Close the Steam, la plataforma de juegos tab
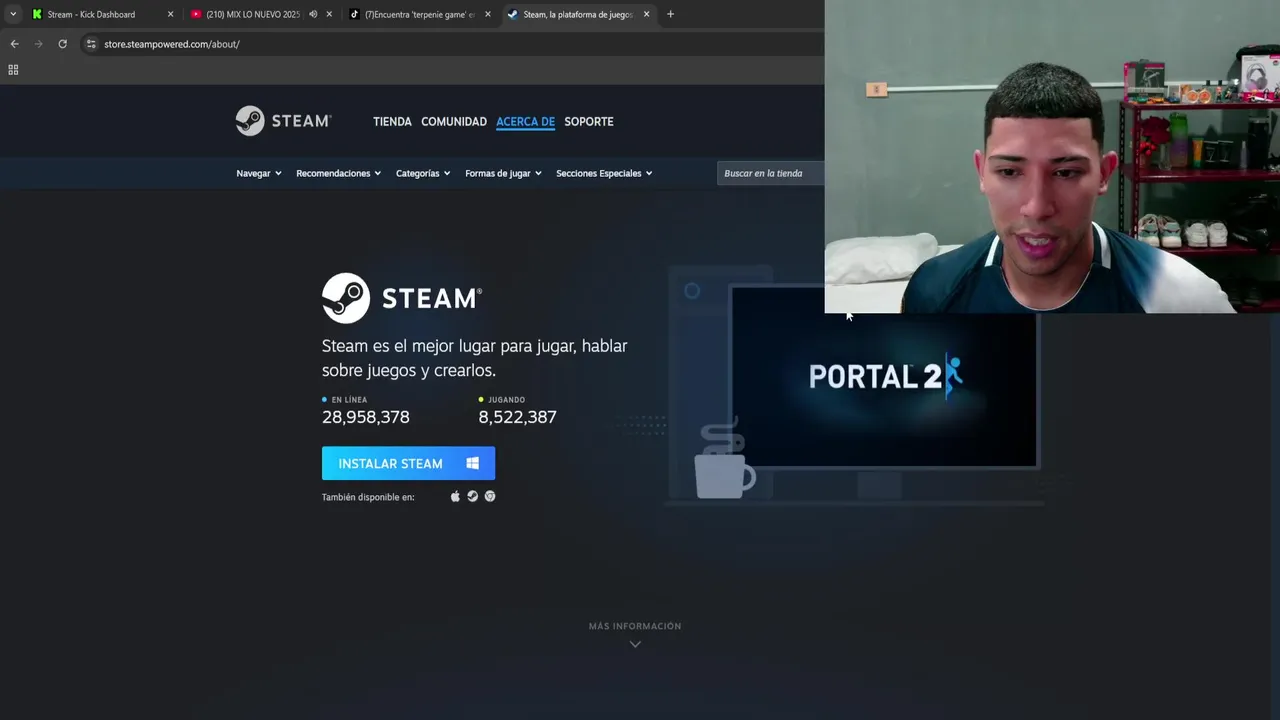This screenshot has height=720, width=1280. pos(646,14)
